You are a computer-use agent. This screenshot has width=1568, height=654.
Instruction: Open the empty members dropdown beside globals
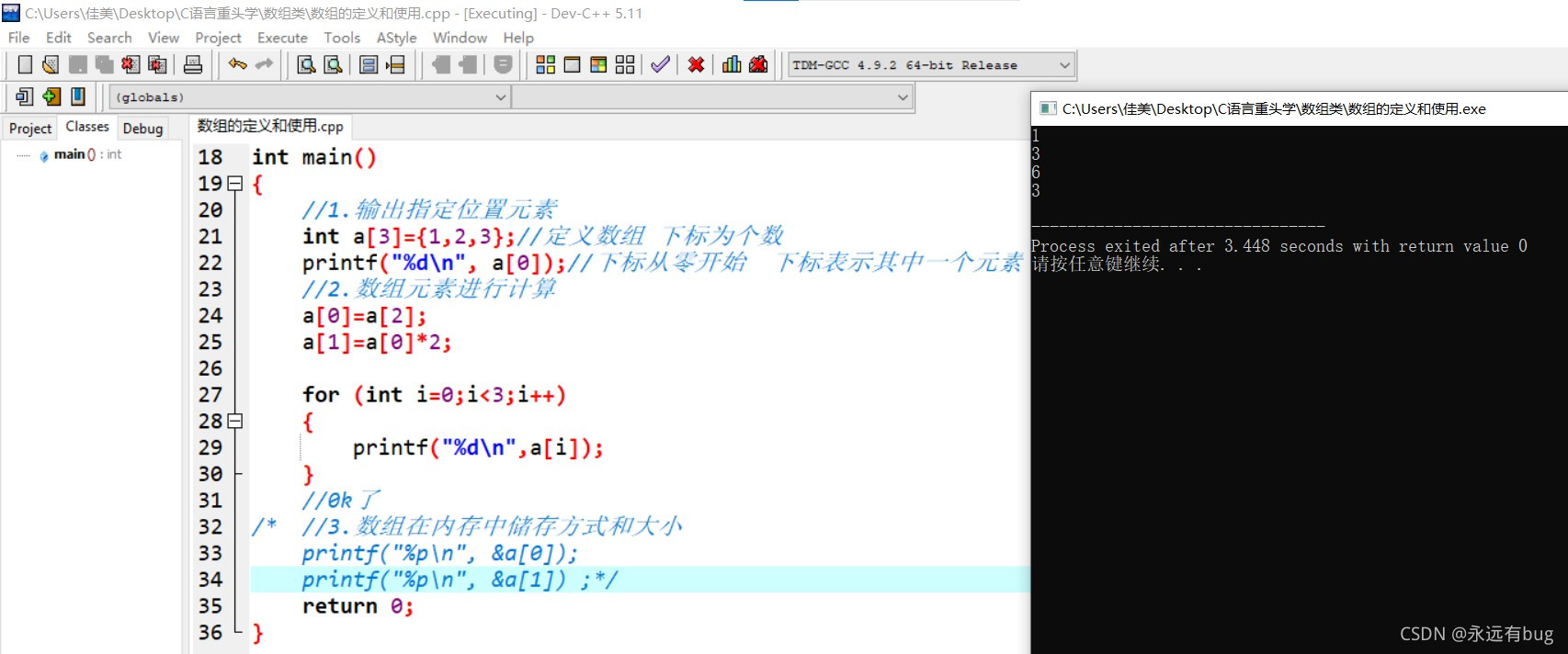[711, 97]
